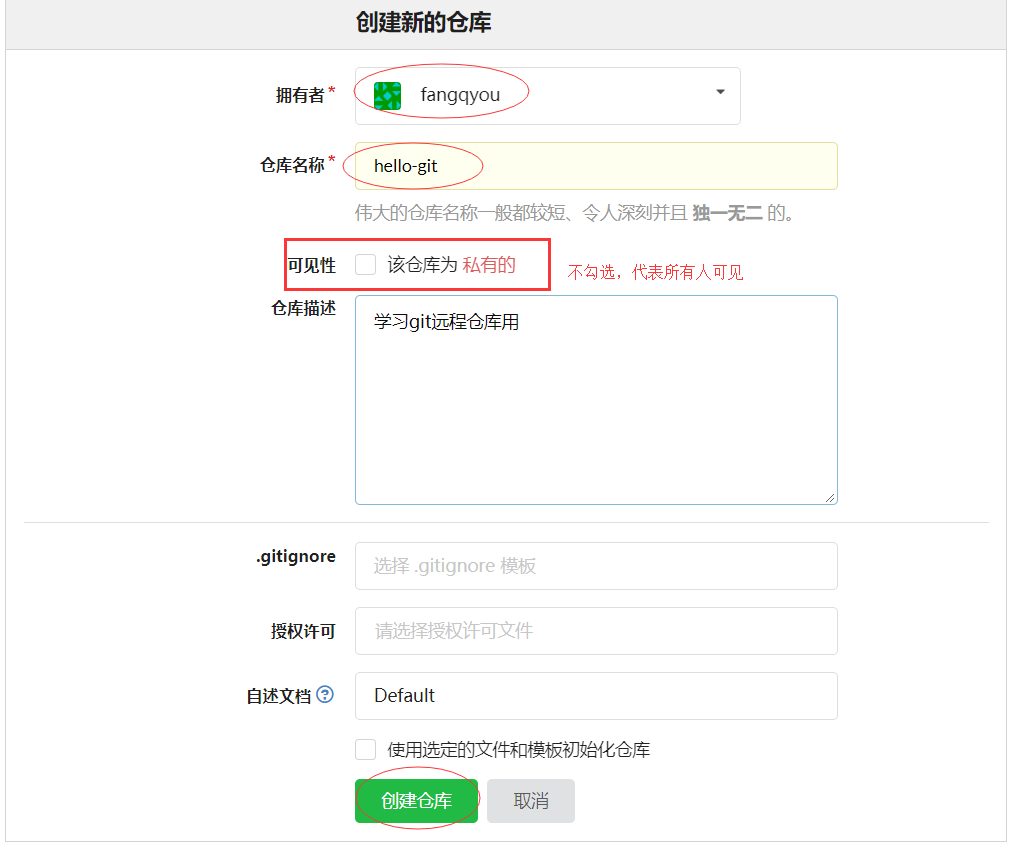The height and width of the screenshot is (847, 1013).
Task: Enable 使用选定的文件和模板初始化仓库
Action: 365,749
